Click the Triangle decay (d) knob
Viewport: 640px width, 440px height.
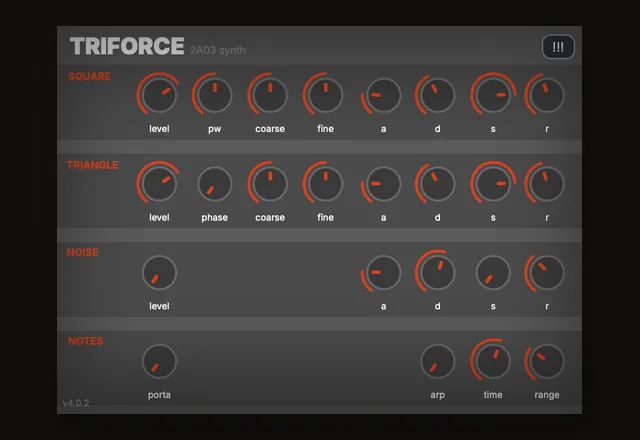pyautogui.click(x=437, y=184)
